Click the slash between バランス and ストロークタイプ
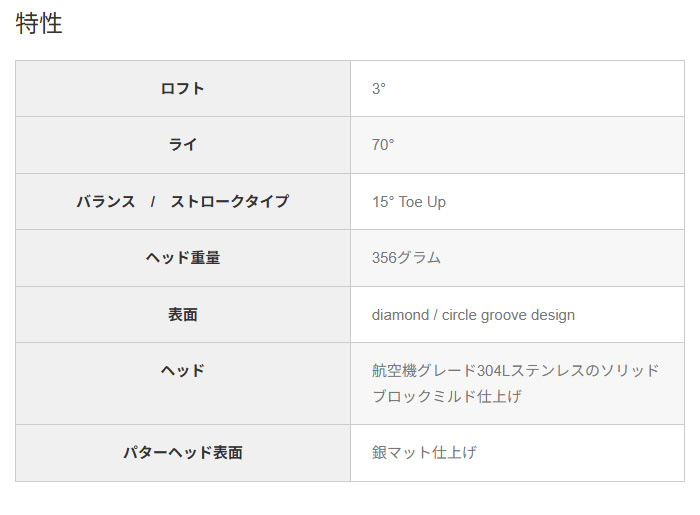The image size is (700, 515). (x=153, y=201)
